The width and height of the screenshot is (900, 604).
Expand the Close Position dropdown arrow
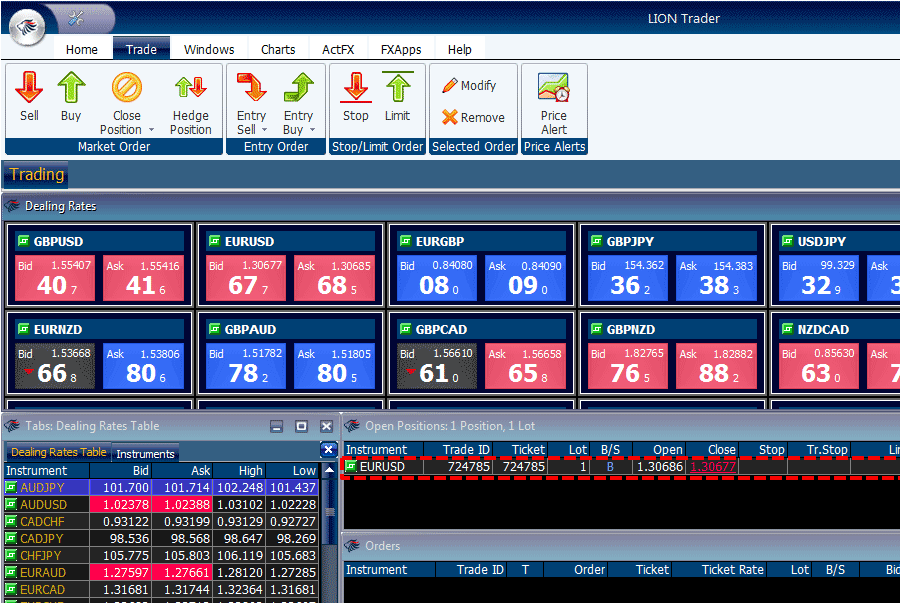[x=152, y=130]
